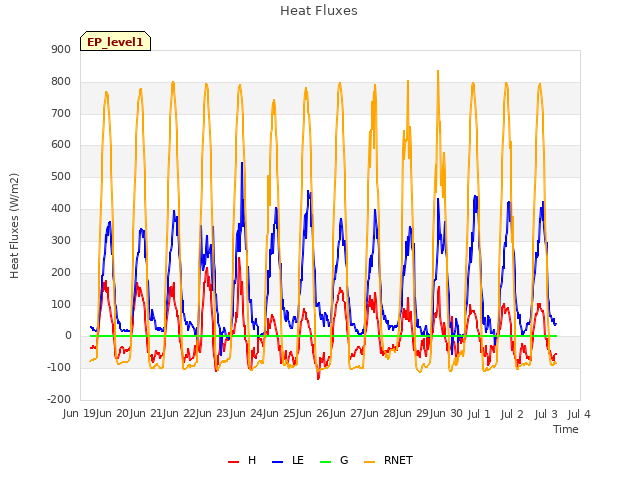Click the red H legend color marker
640x480 pixels.
coord(233,462)
